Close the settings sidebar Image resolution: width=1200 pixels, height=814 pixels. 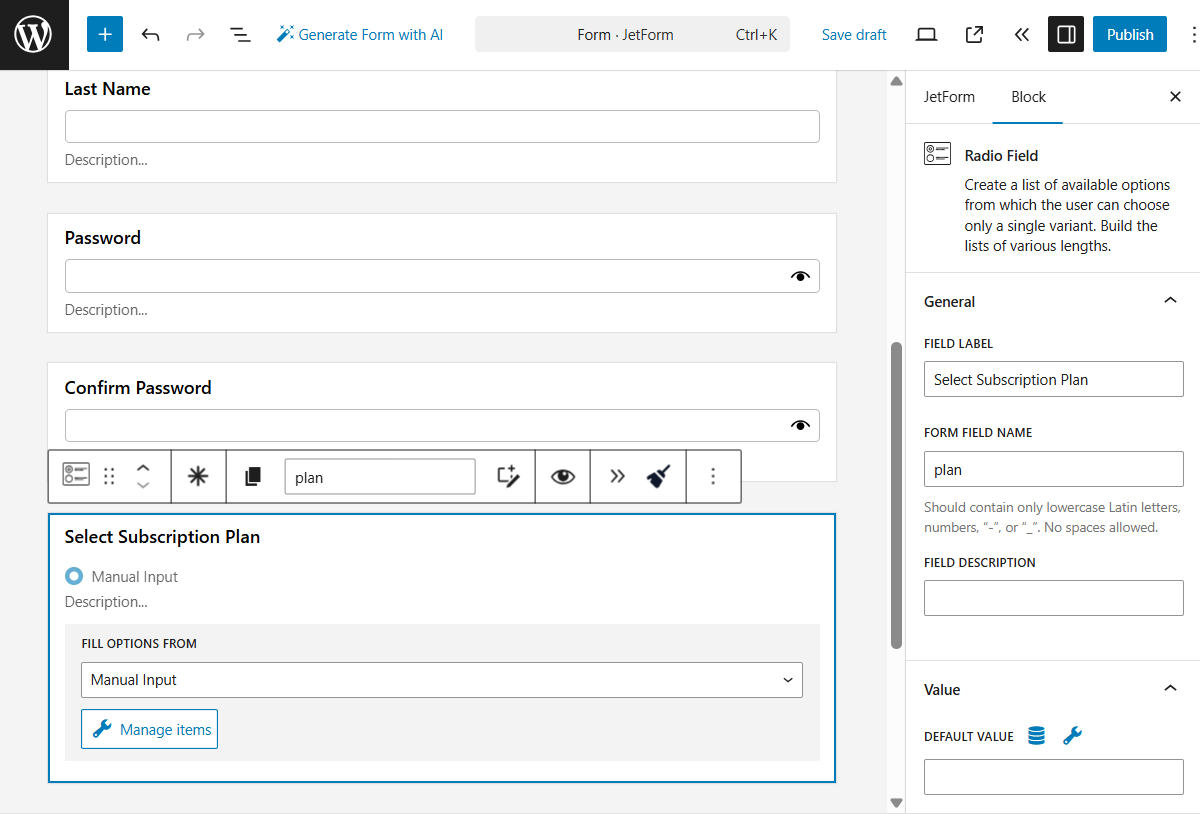pyautogui.click(x=1175, y=97)
